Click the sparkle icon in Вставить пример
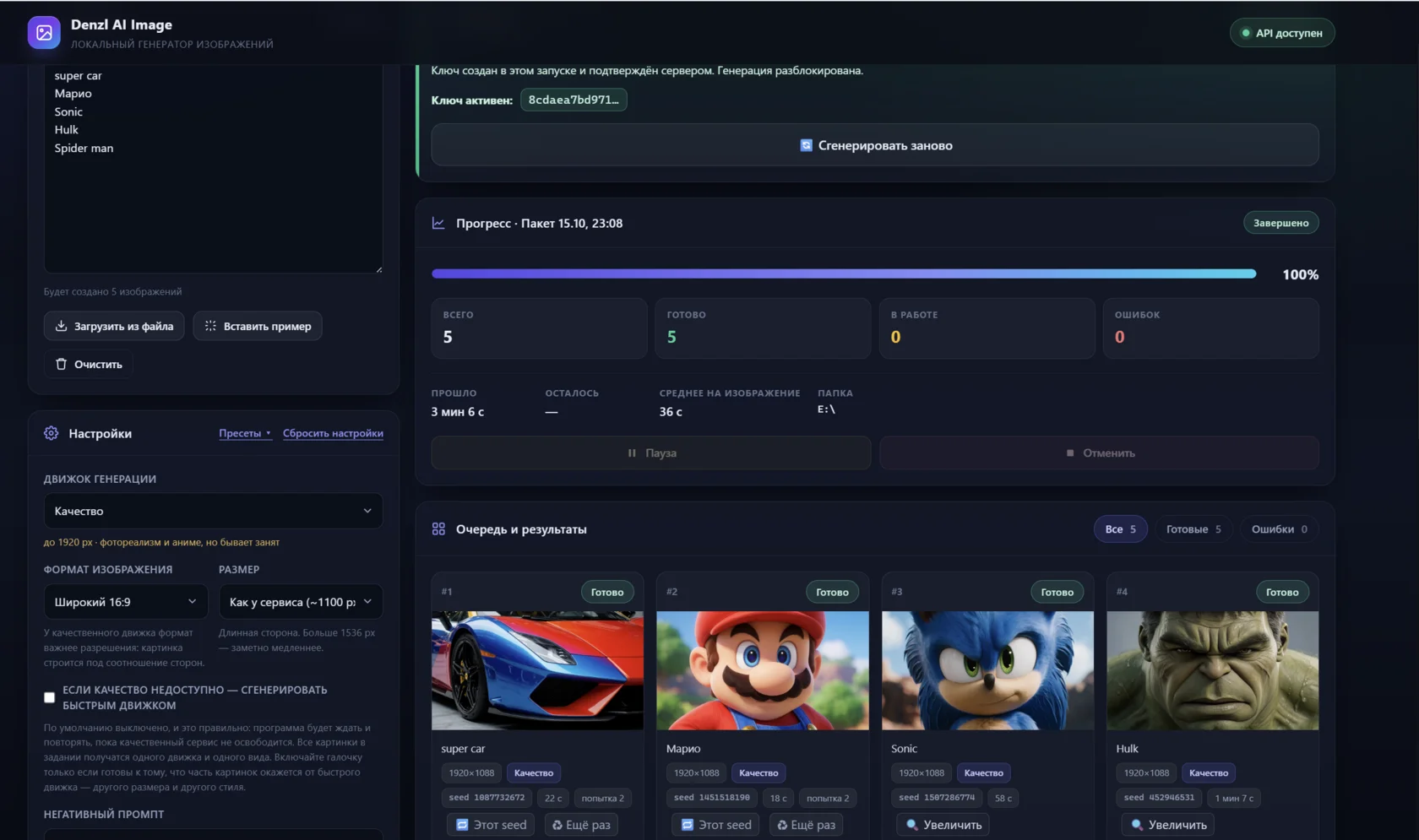Viewport: 1419px width, 840px height. click(210, 326)
